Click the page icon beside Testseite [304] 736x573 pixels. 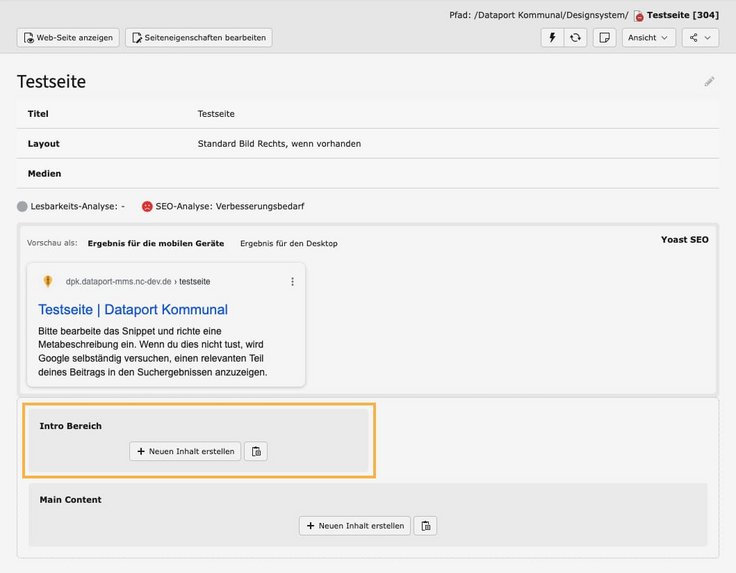pos(639,16)
